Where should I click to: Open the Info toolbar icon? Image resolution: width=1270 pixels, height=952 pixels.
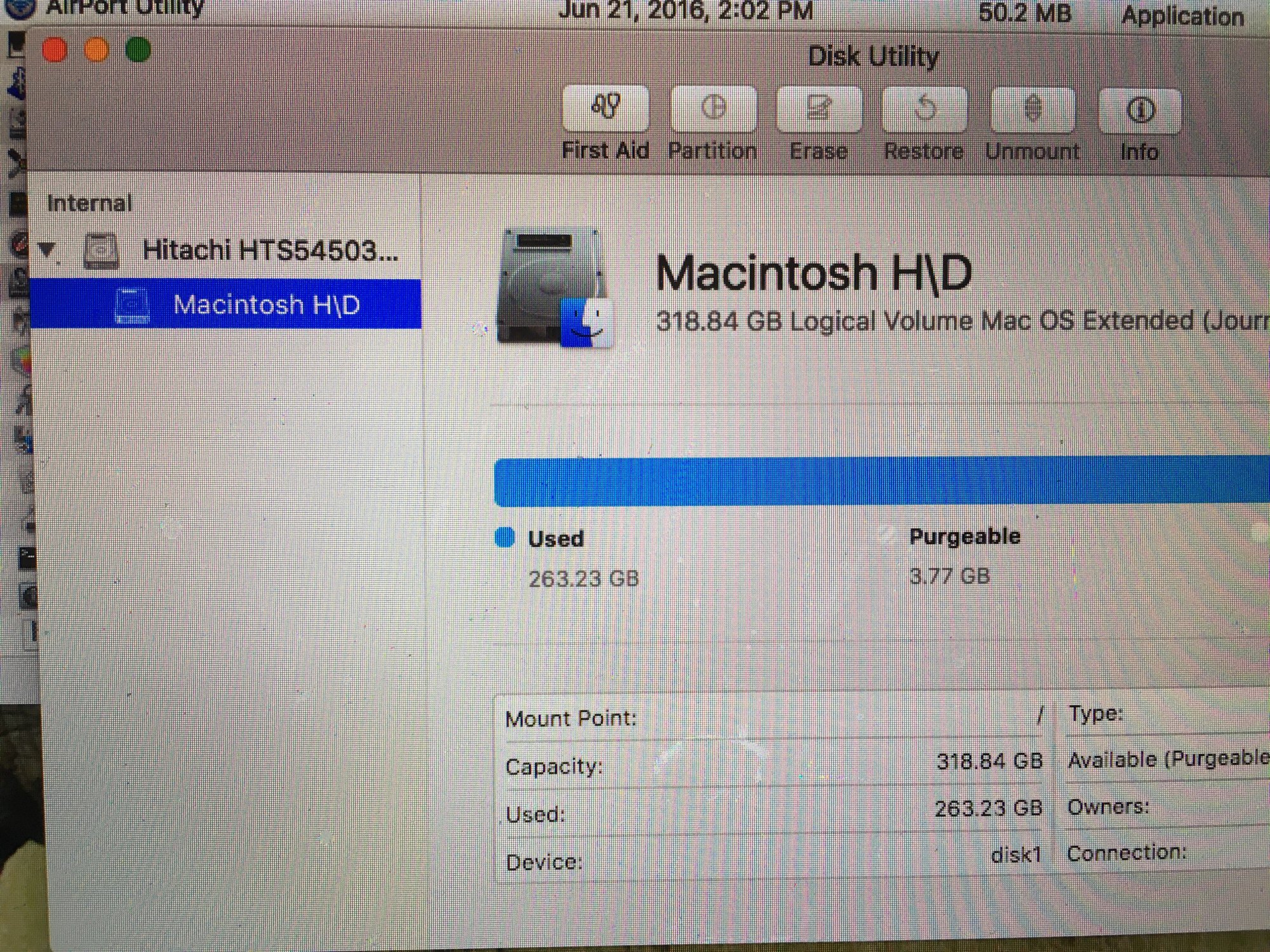click(x=1140, y=111)
